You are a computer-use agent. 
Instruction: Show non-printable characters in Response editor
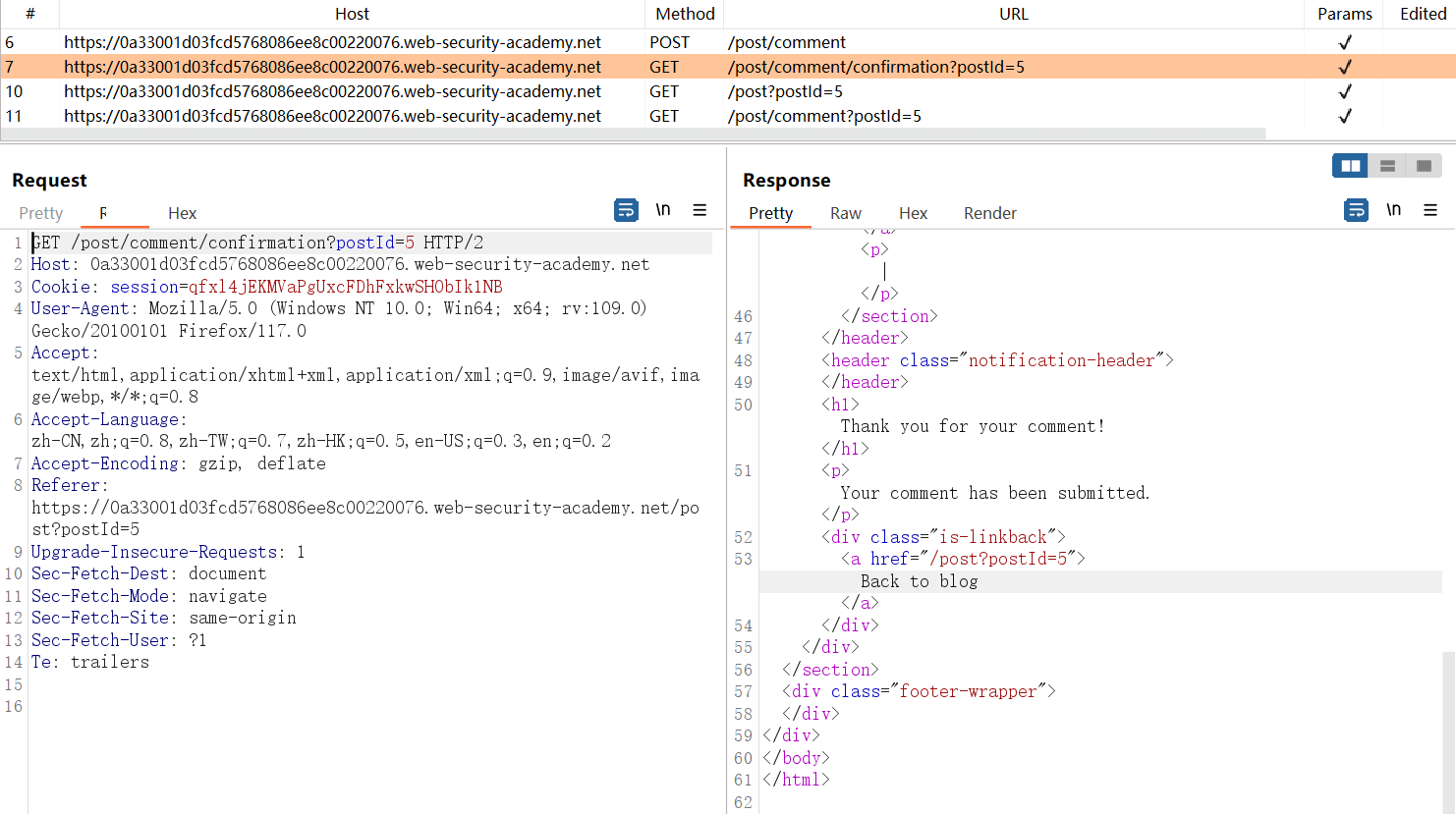tap(1393, 210)
